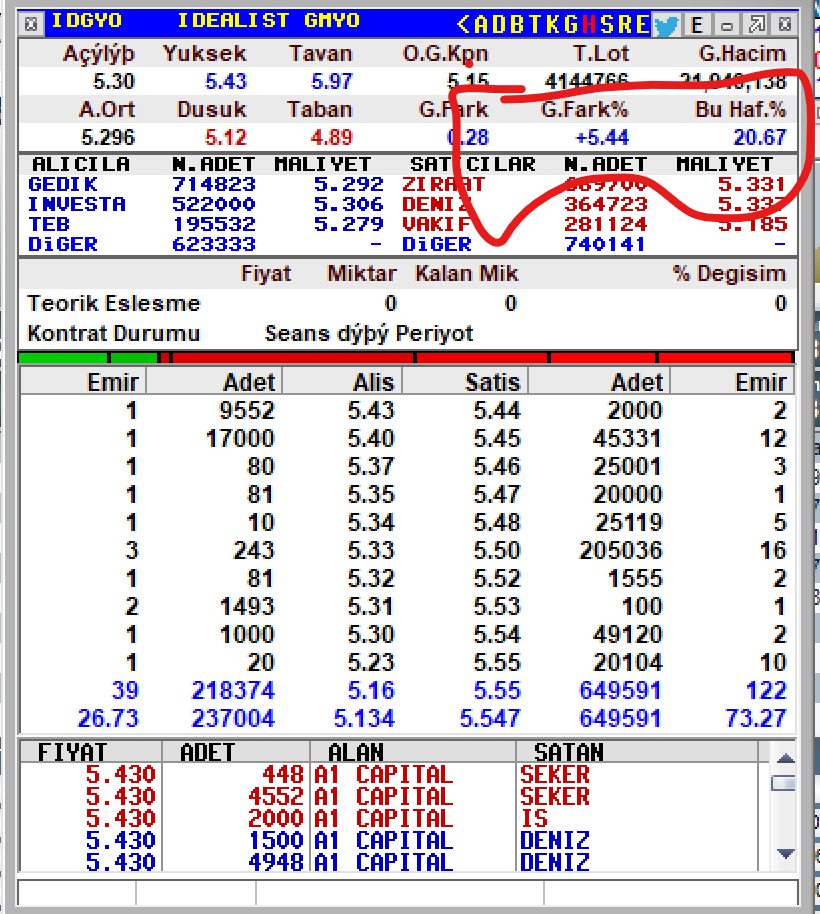Click the buyer quantity '714823'

click(214, 185)
